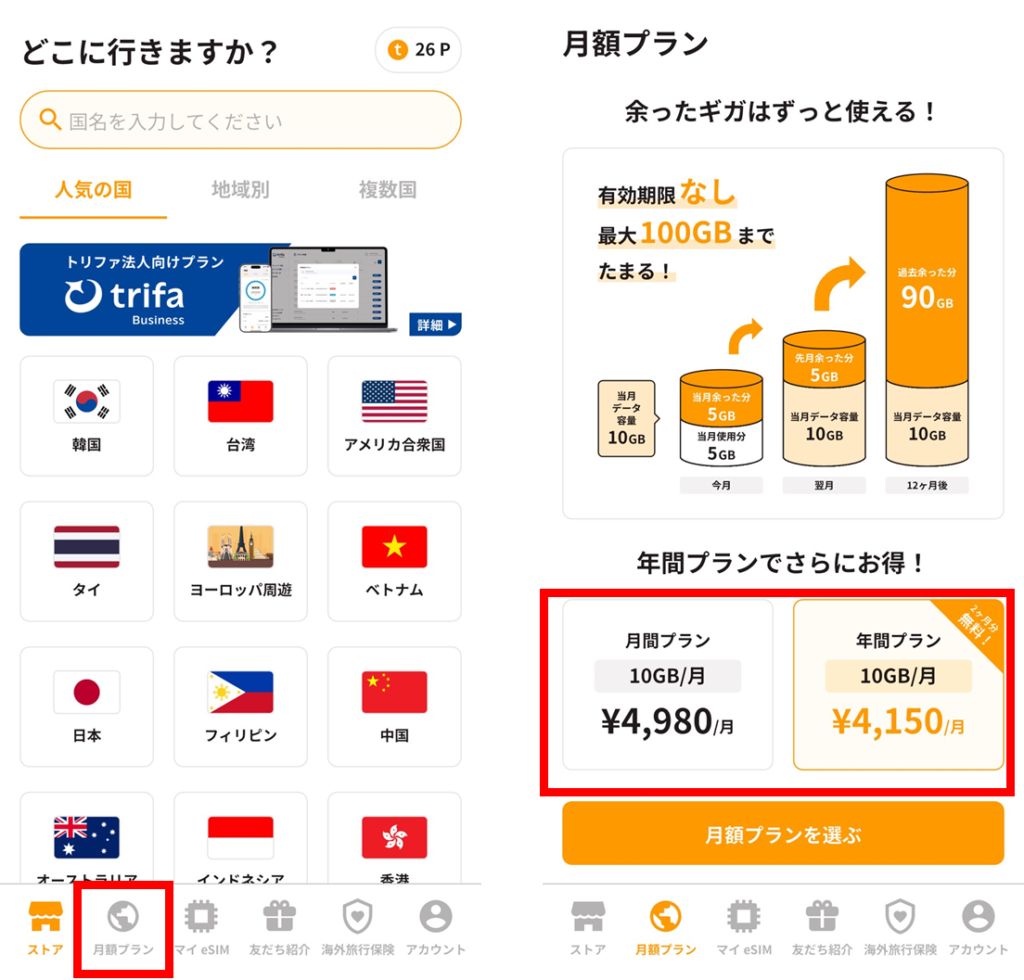Select the 月間プラン ¥4,980 option
Viewport: 1024px width, 980px height.
tap(667, 685)
